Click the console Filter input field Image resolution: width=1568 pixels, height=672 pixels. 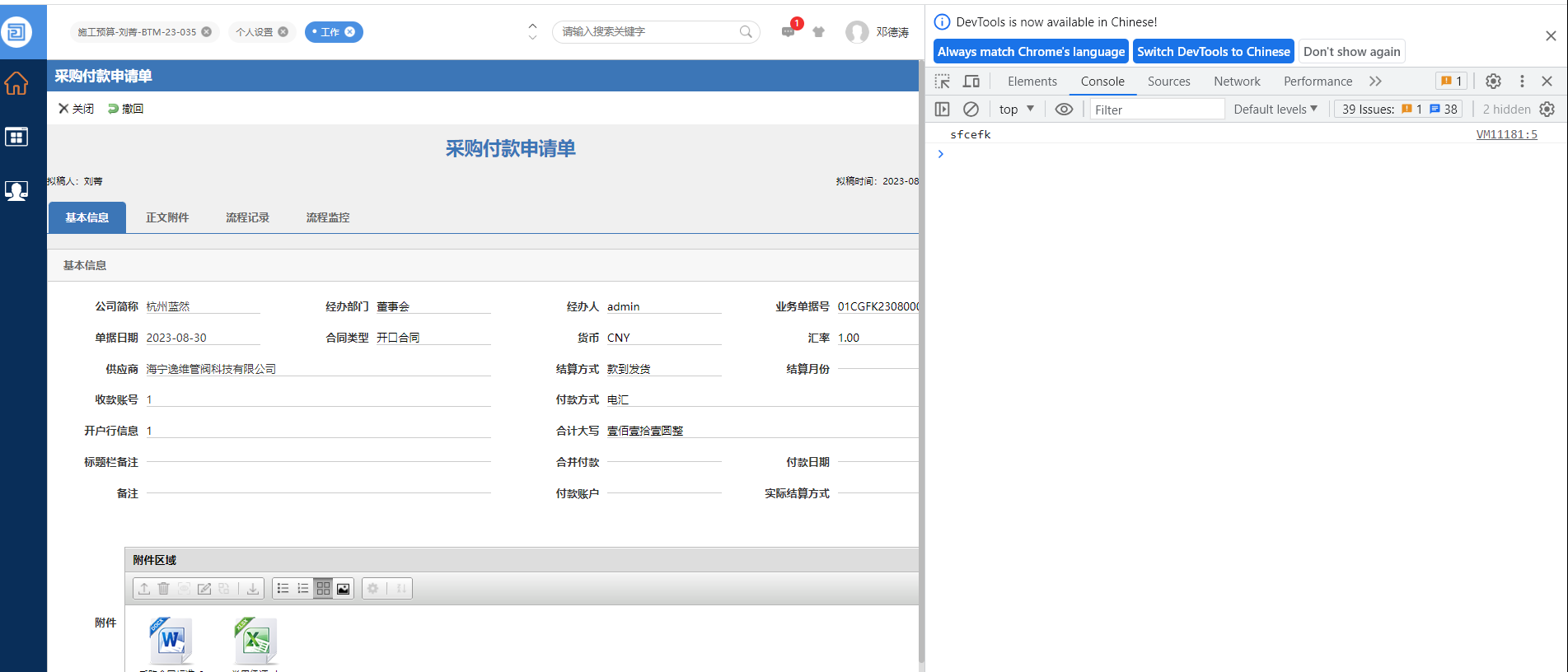[x=1156, y=110]
